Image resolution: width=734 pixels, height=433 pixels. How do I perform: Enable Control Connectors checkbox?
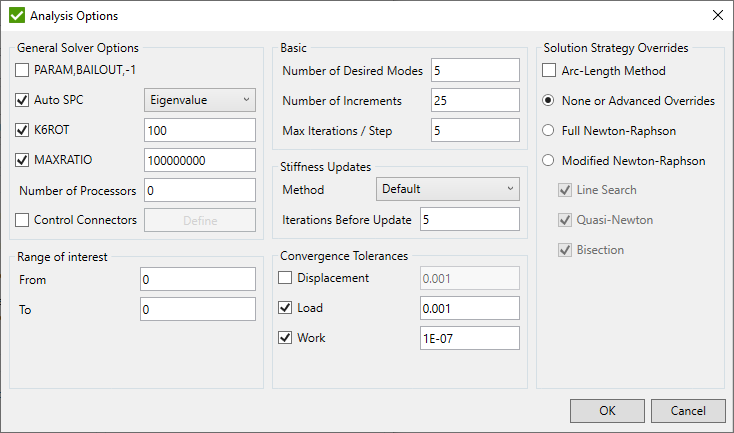pyautogui.click(x=24, y=220)
